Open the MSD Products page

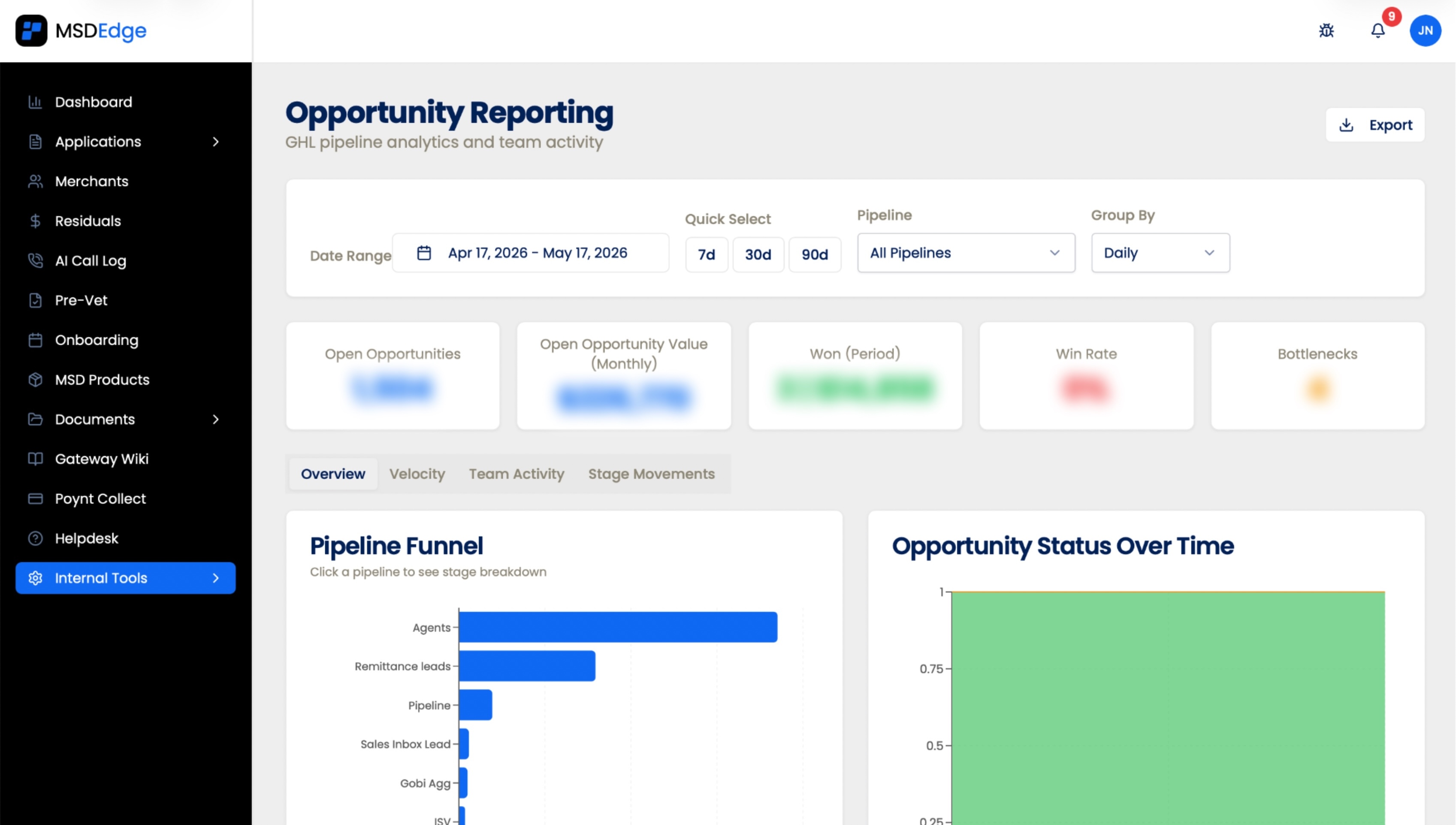pyautogui.click(x=125, y=380)
